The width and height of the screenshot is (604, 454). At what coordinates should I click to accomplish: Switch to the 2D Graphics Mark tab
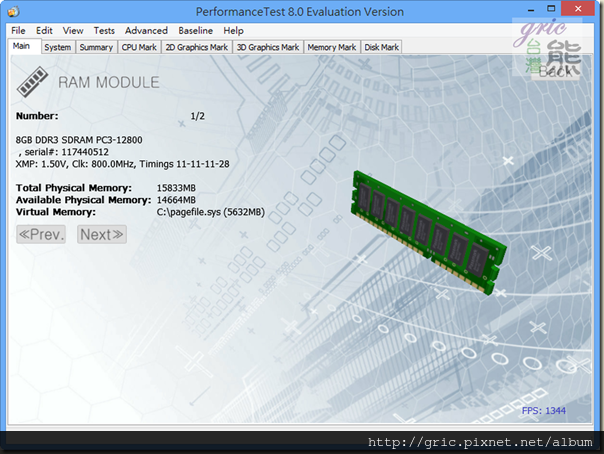tap(196, 47)
